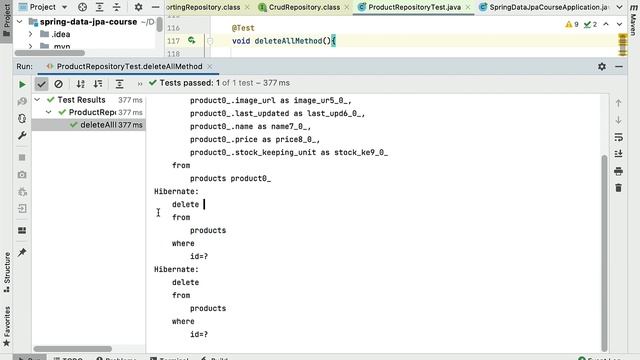Go up the stack trace arrow
640x360 pixels.
(x=618, y=103)
